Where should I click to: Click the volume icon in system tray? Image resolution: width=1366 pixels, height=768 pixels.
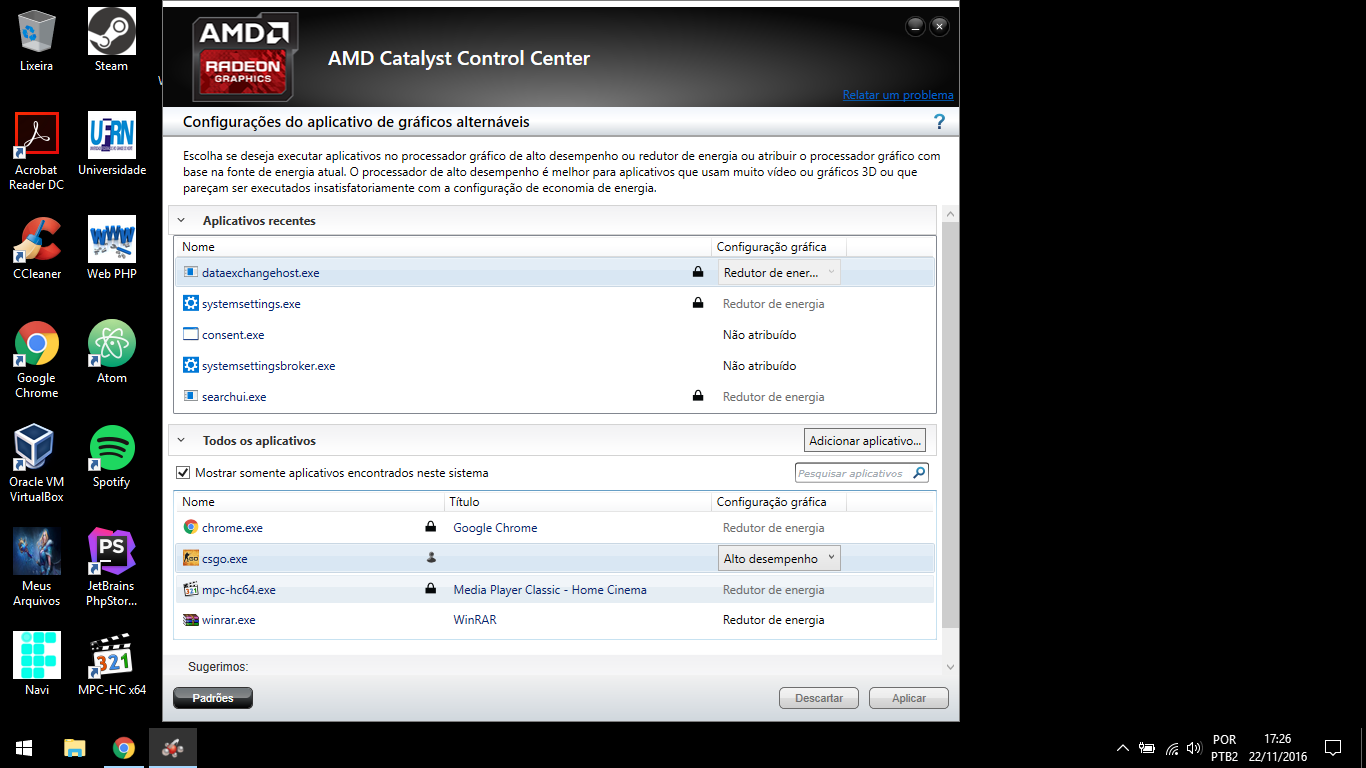point(1193,748)
